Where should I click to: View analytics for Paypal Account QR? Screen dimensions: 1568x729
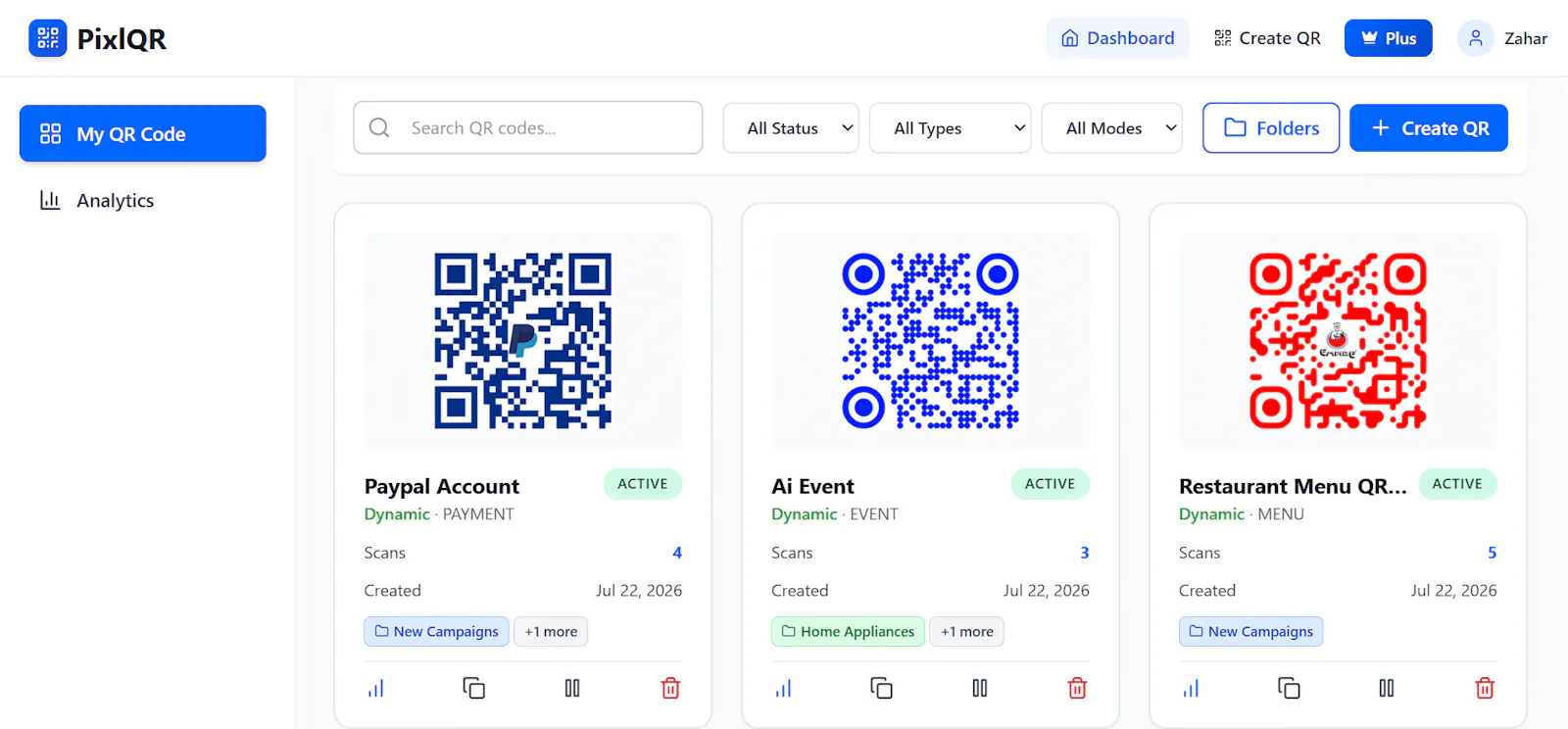376,688
